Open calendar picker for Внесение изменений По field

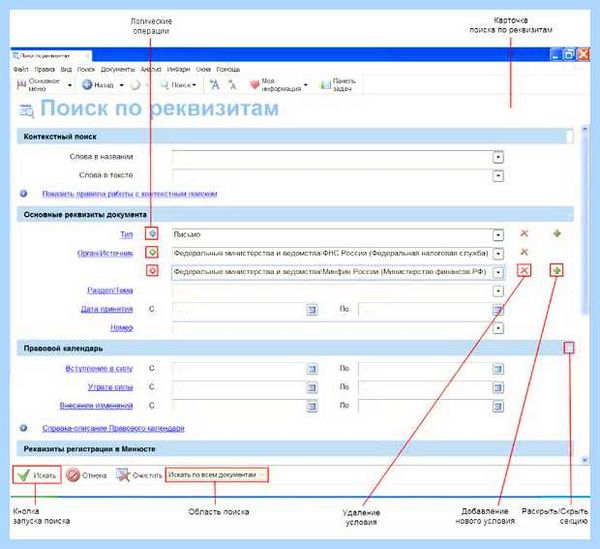(x=498, y=406)
